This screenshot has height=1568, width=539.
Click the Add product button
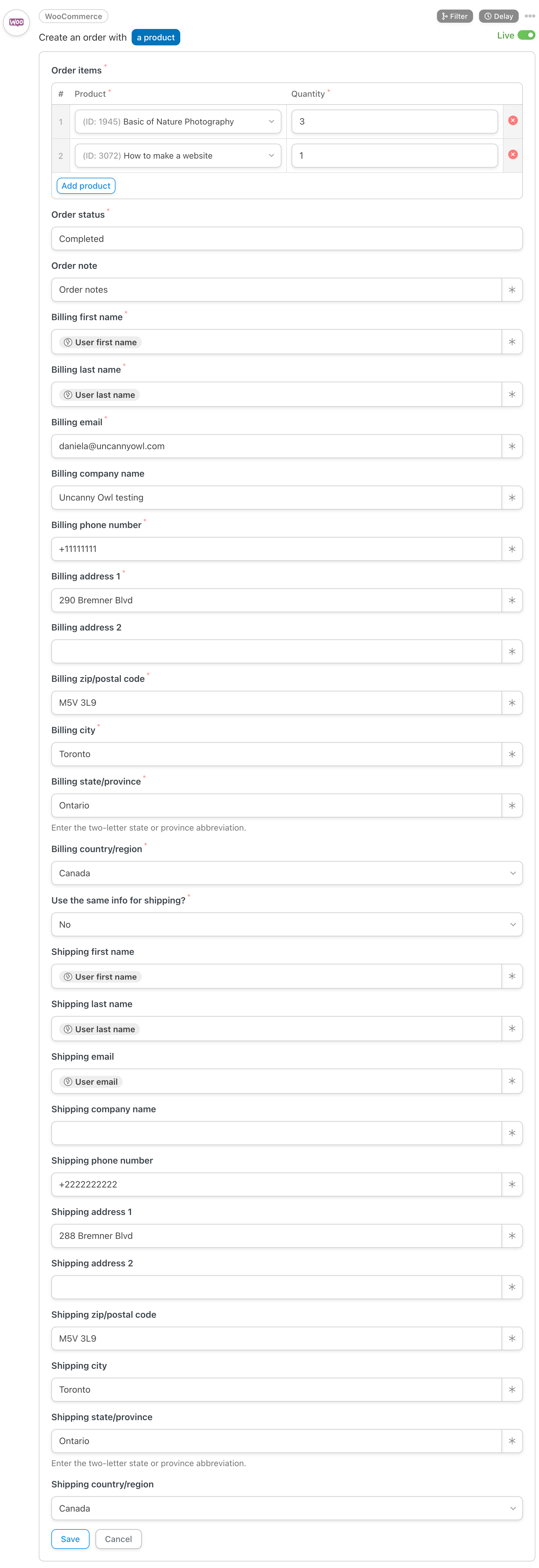pyautogui.click(x=86, y=186)
